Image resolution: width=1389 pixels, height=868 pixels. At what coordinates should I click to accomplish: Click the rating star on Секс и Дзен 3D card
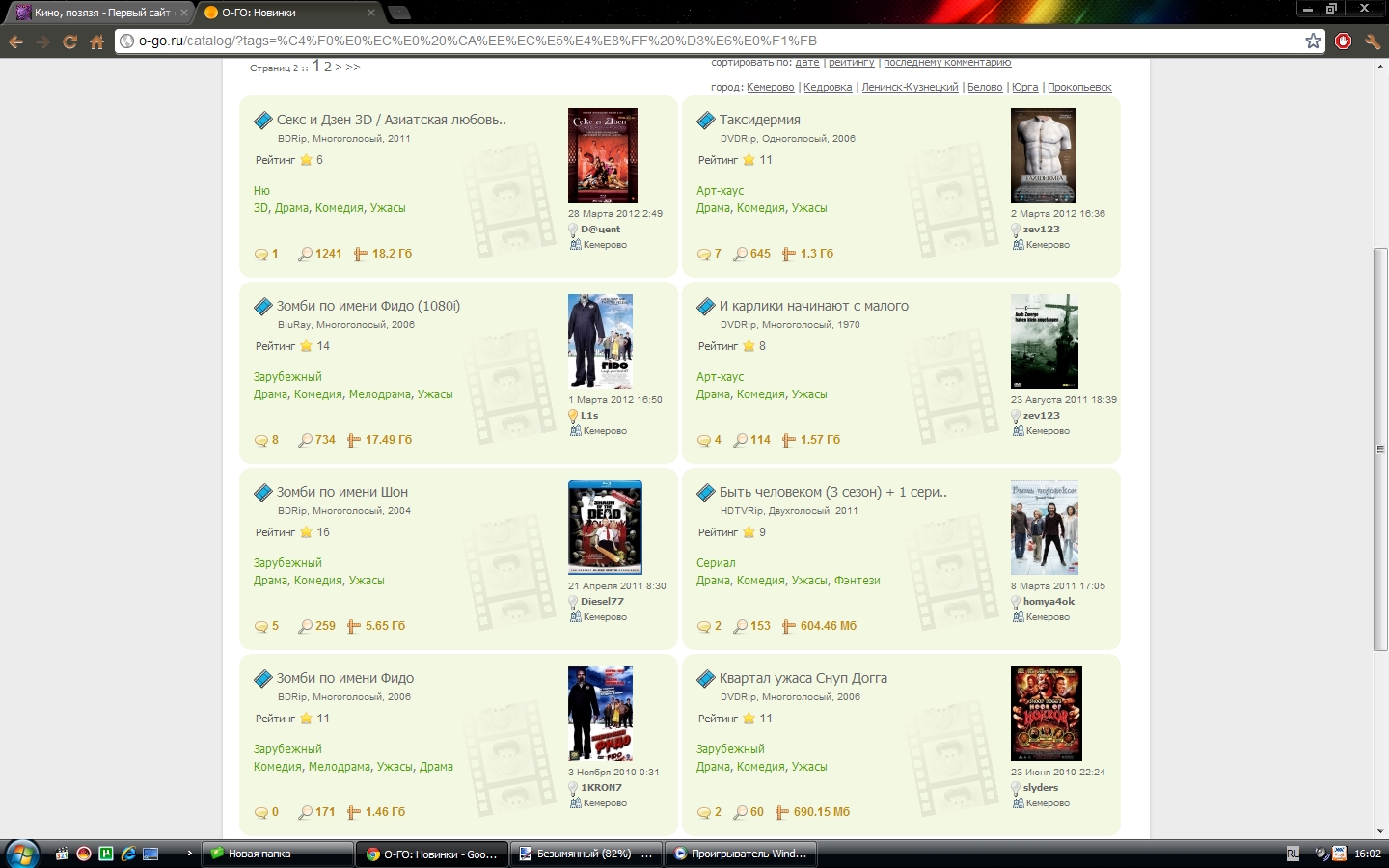306,160
